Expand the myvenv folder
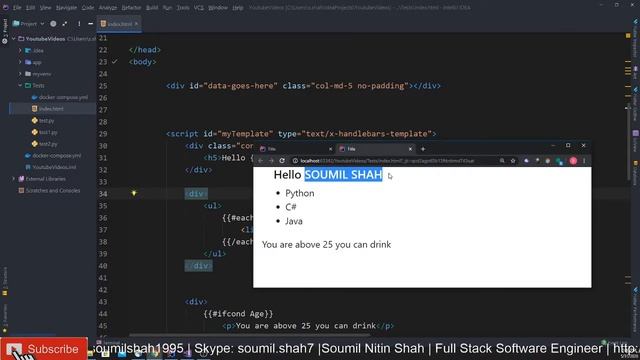 [20, 74]
